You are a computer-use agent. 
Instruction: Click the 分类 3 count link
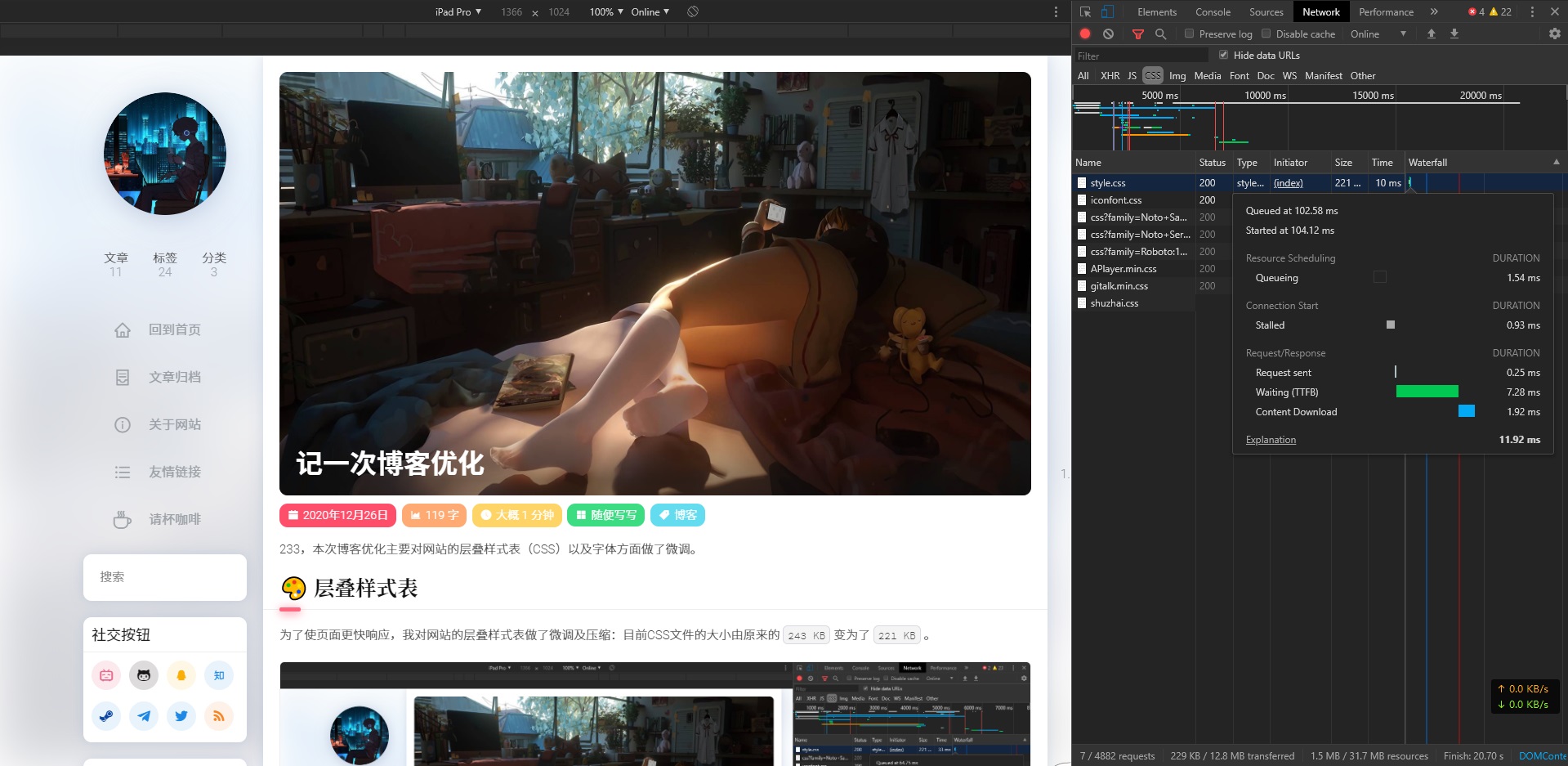click(214, 264)
